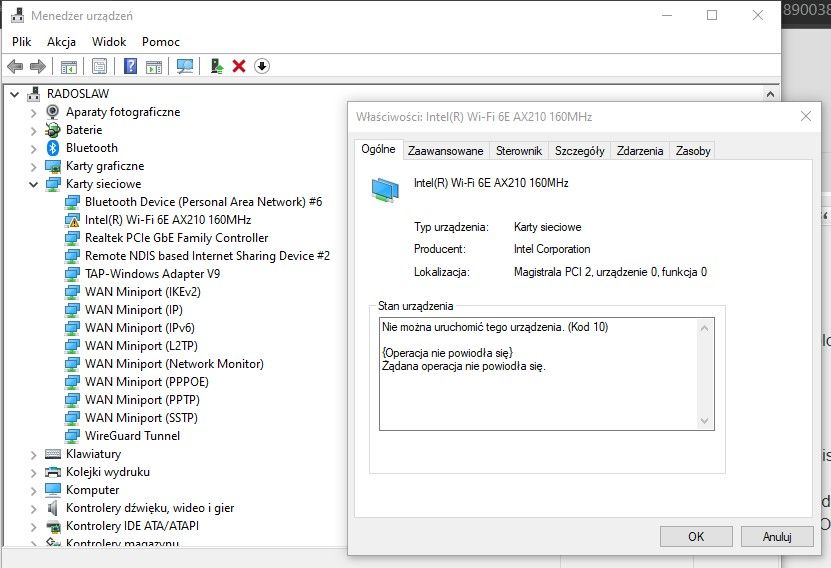
Task: Close the Właściwości properties dialog
Action: [806, 116]
